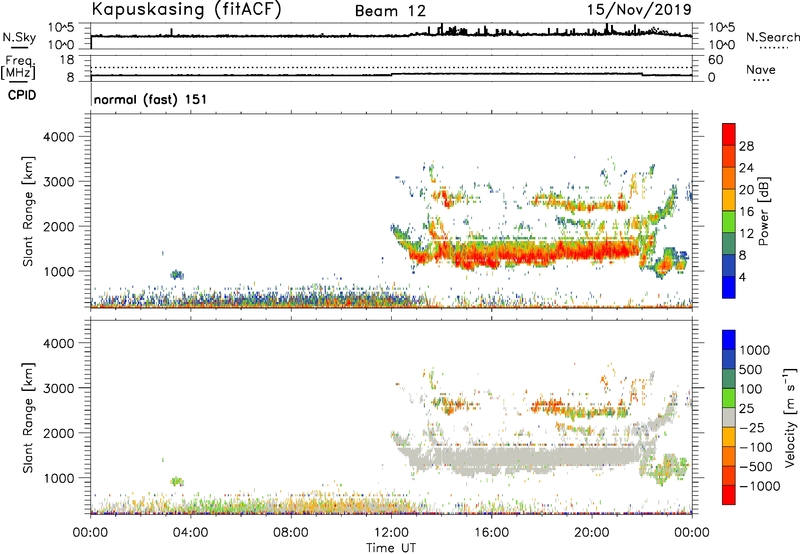Pick the yellow 16–20 dB power colorbar segment
Viewport: 800px width, 554px height.
(x=729, y=200)
